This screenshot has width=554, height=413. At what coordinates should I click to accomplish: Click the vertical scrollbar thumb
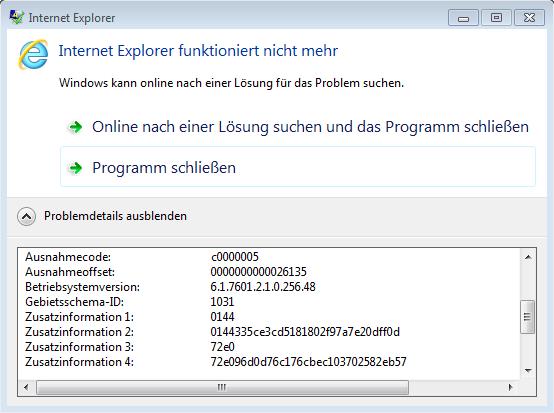pos(528,317)
